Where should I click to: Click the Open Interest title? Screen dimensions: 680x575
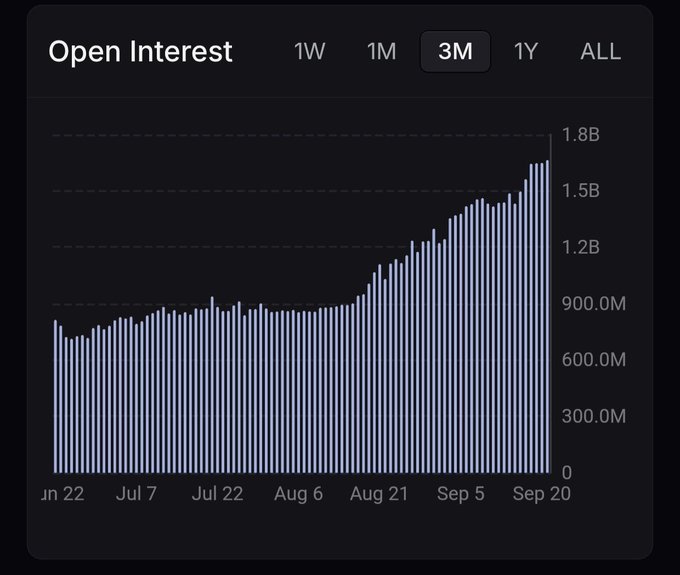(x=141, y=52)
